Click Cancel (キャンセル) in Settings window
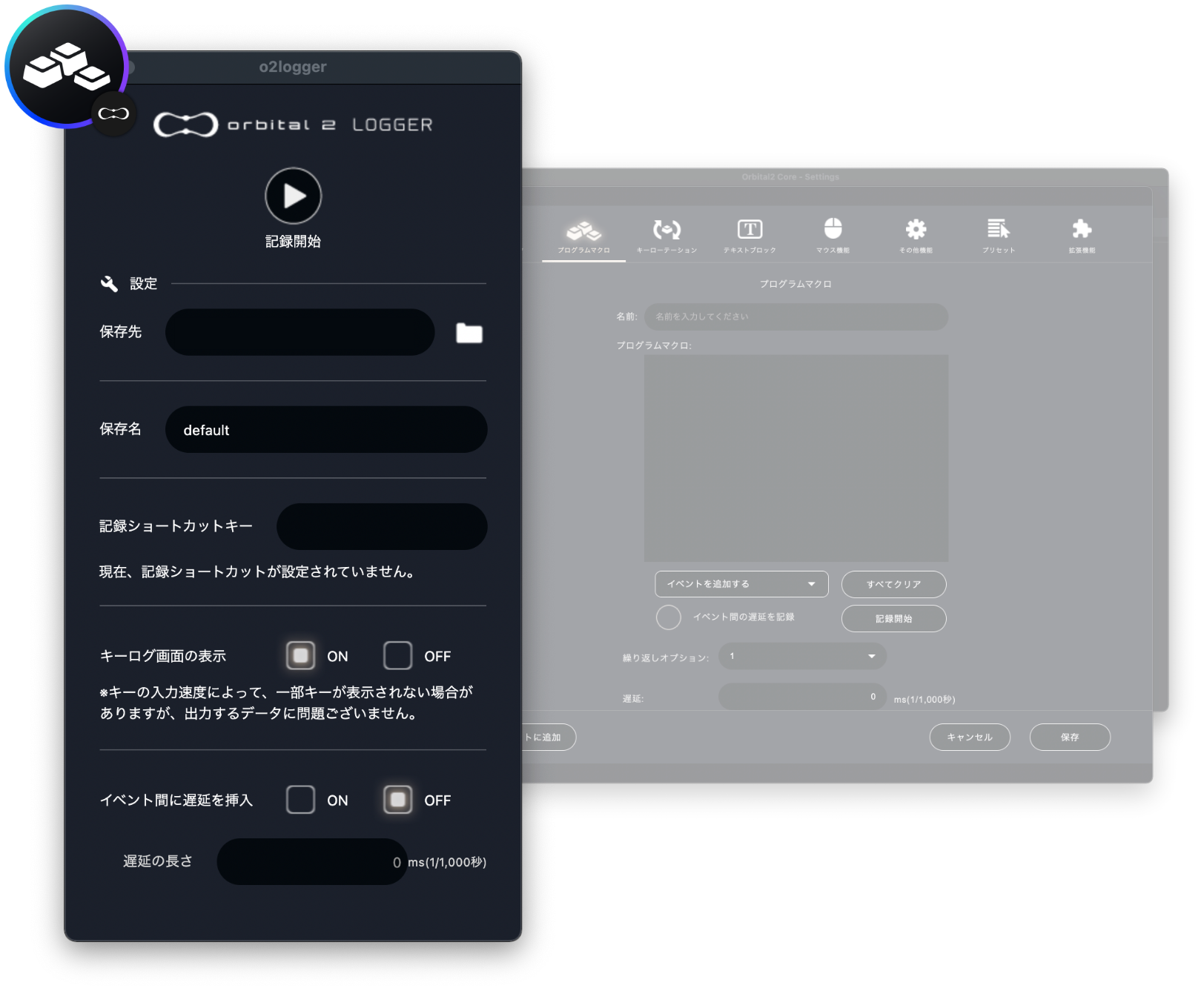Image resolution: width=1204 pixels, height=991 pixels. (970, 737)
